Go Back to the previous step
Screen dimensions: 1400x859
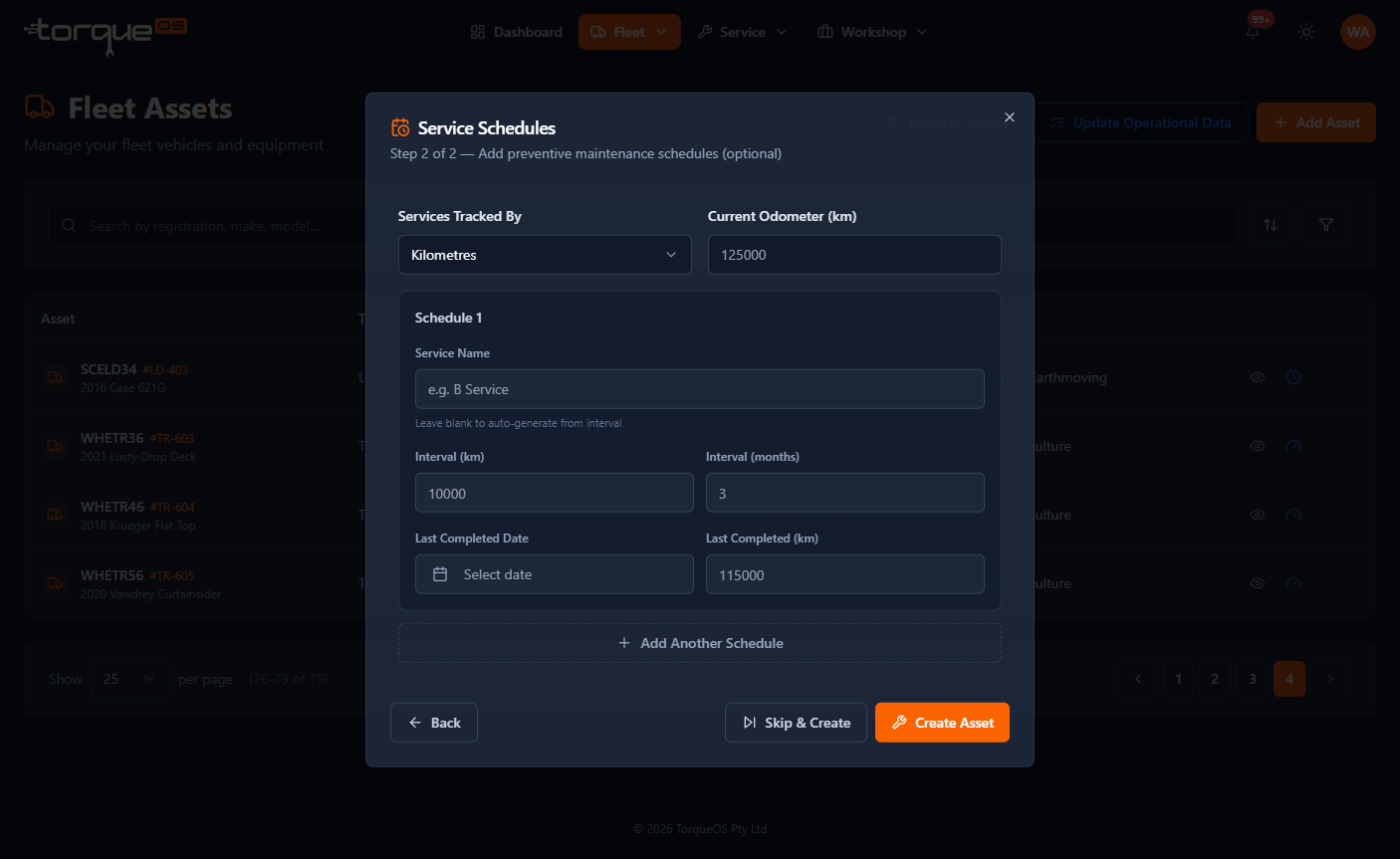(x=434, y=723)
